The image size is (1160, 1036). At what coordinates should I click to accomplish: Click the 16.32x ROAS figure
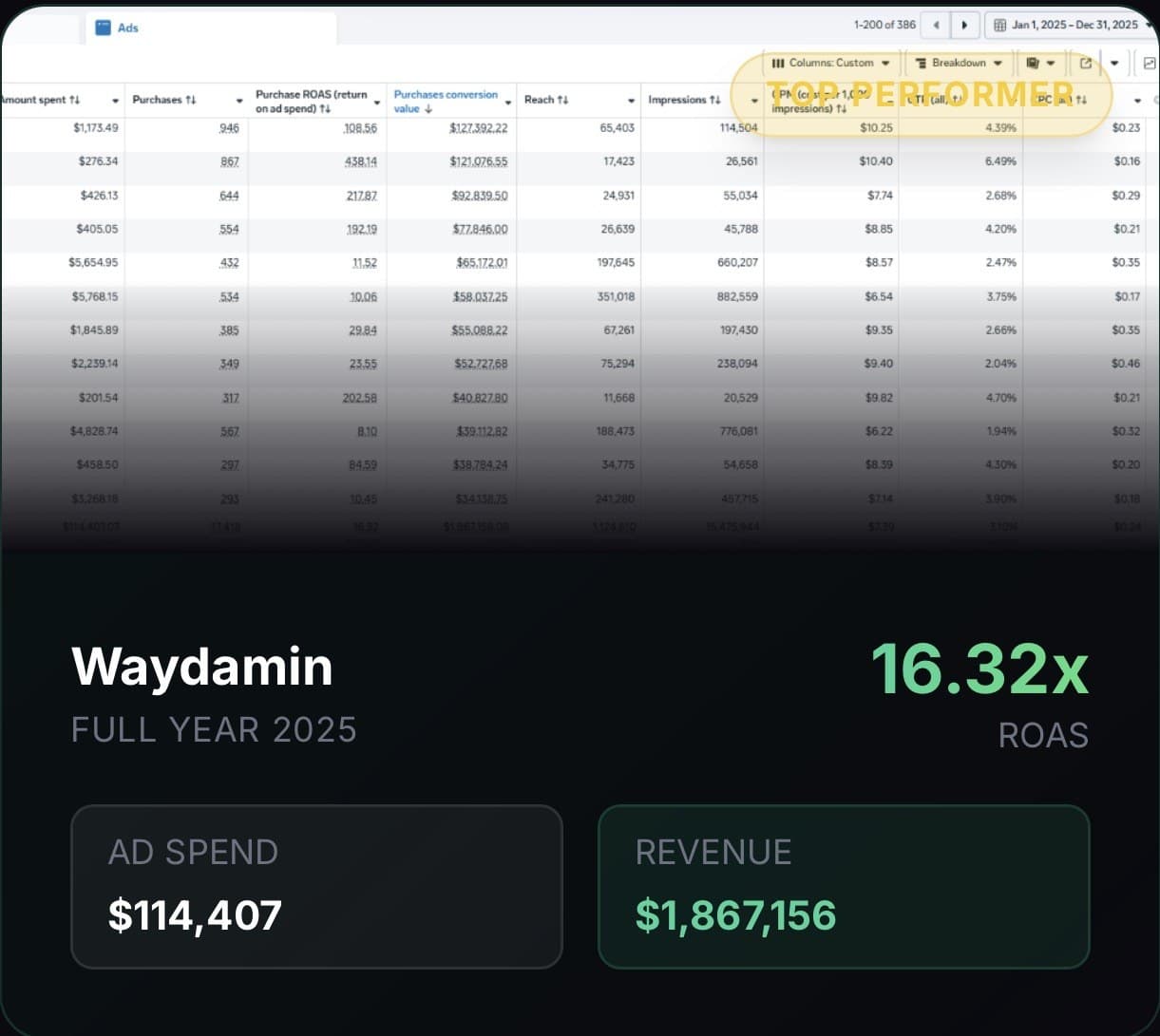pyautogui.click(x=979, y=669)
